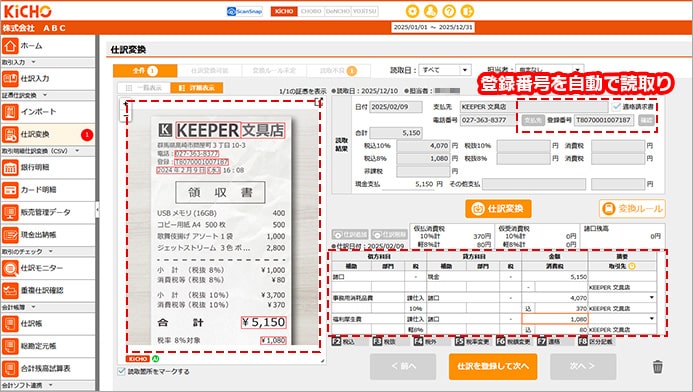Image resolution: width=693 pixels, height=392 pixels.
Task: Select the KICHO product tab in header
Action: 284,11
